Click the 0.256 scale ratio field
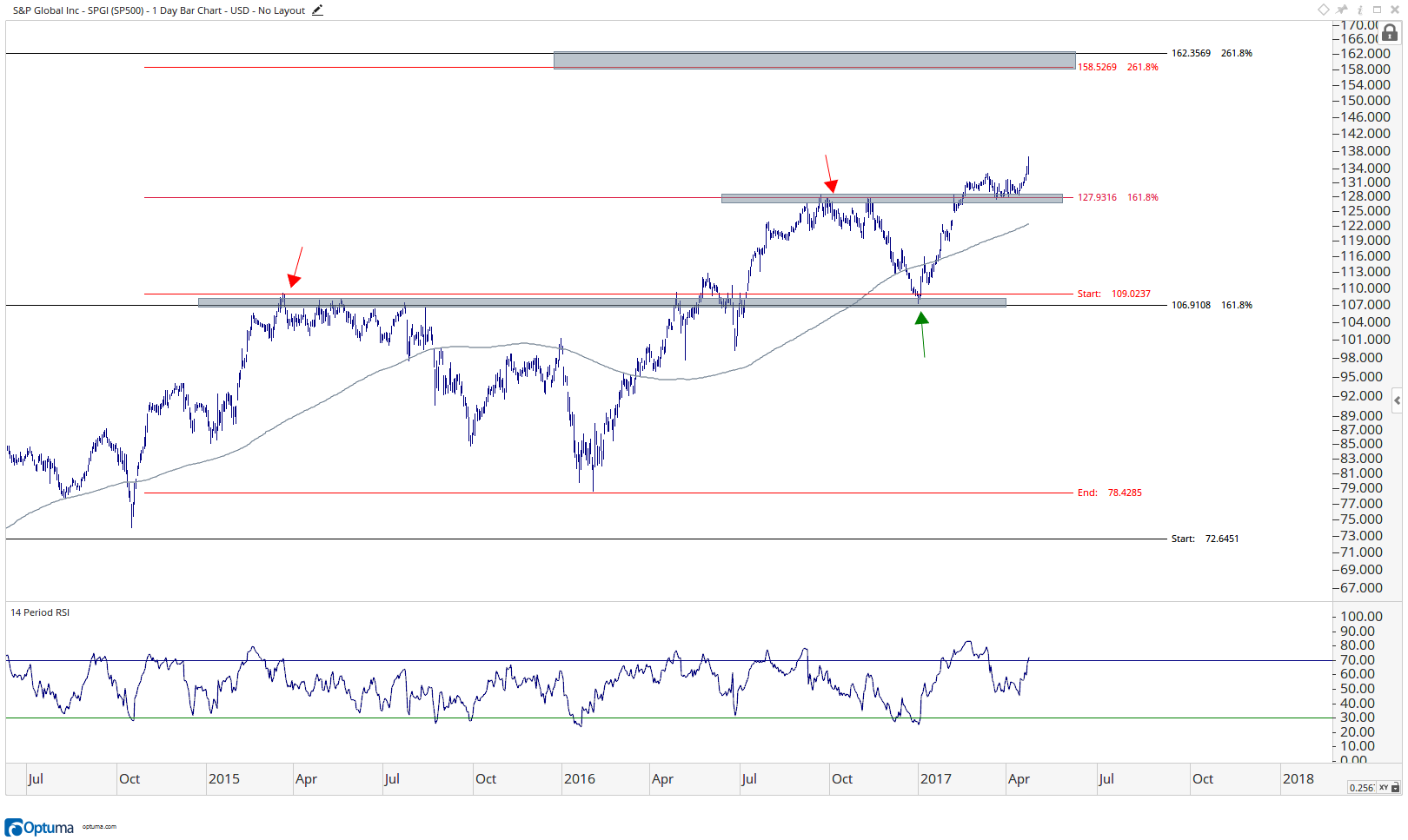 [1361, 788]
